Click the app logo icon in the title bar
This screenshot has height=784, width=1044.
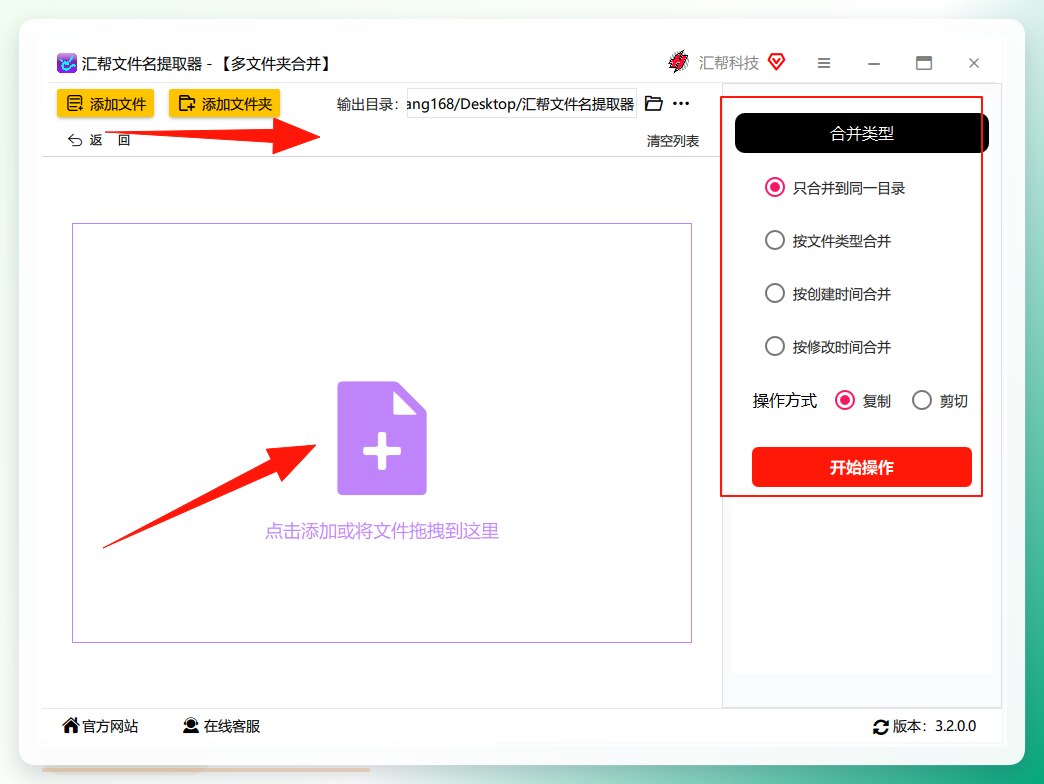pos(67,63)
